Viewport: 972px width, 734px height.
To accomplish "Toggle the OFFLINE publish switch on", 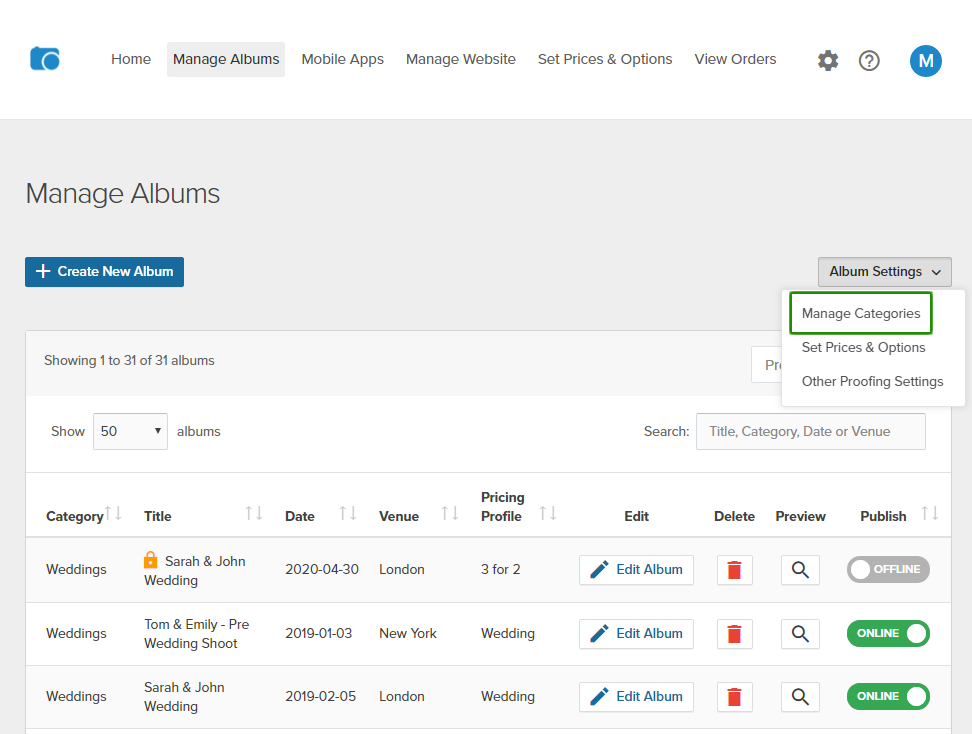I will click(x=888, y=570).
